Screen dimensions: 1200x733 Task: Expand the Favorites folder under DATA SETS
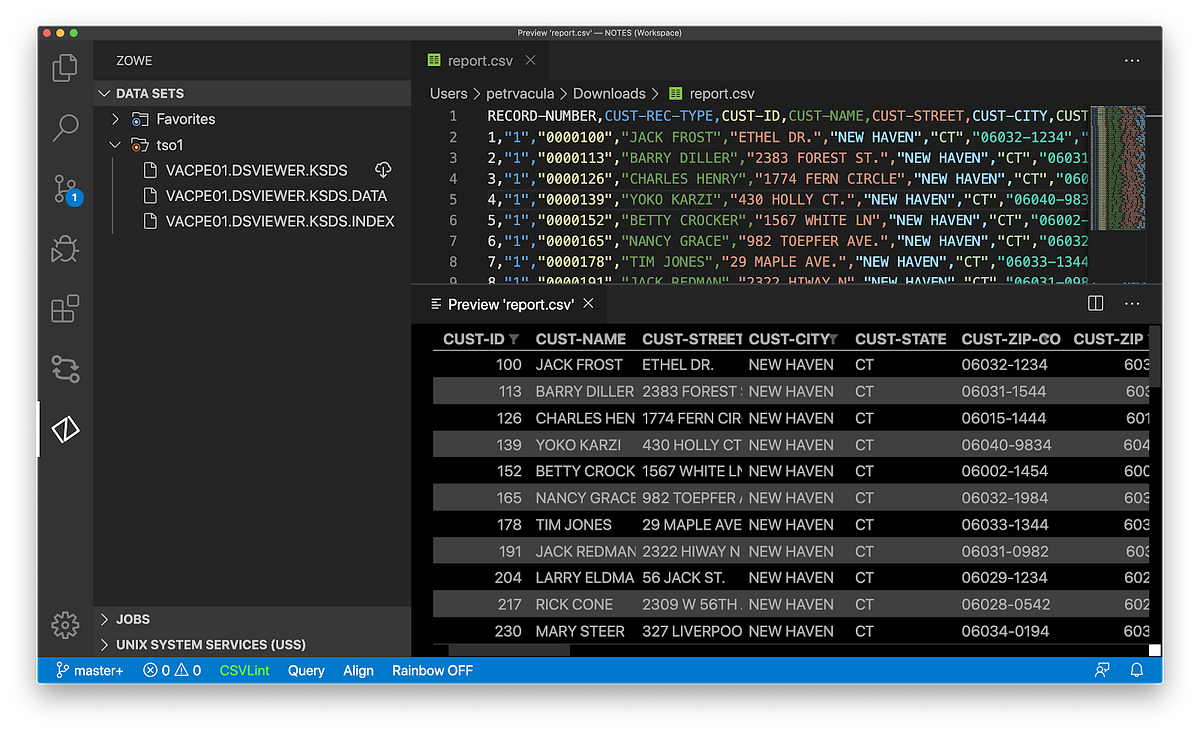[x=115, y=118]
